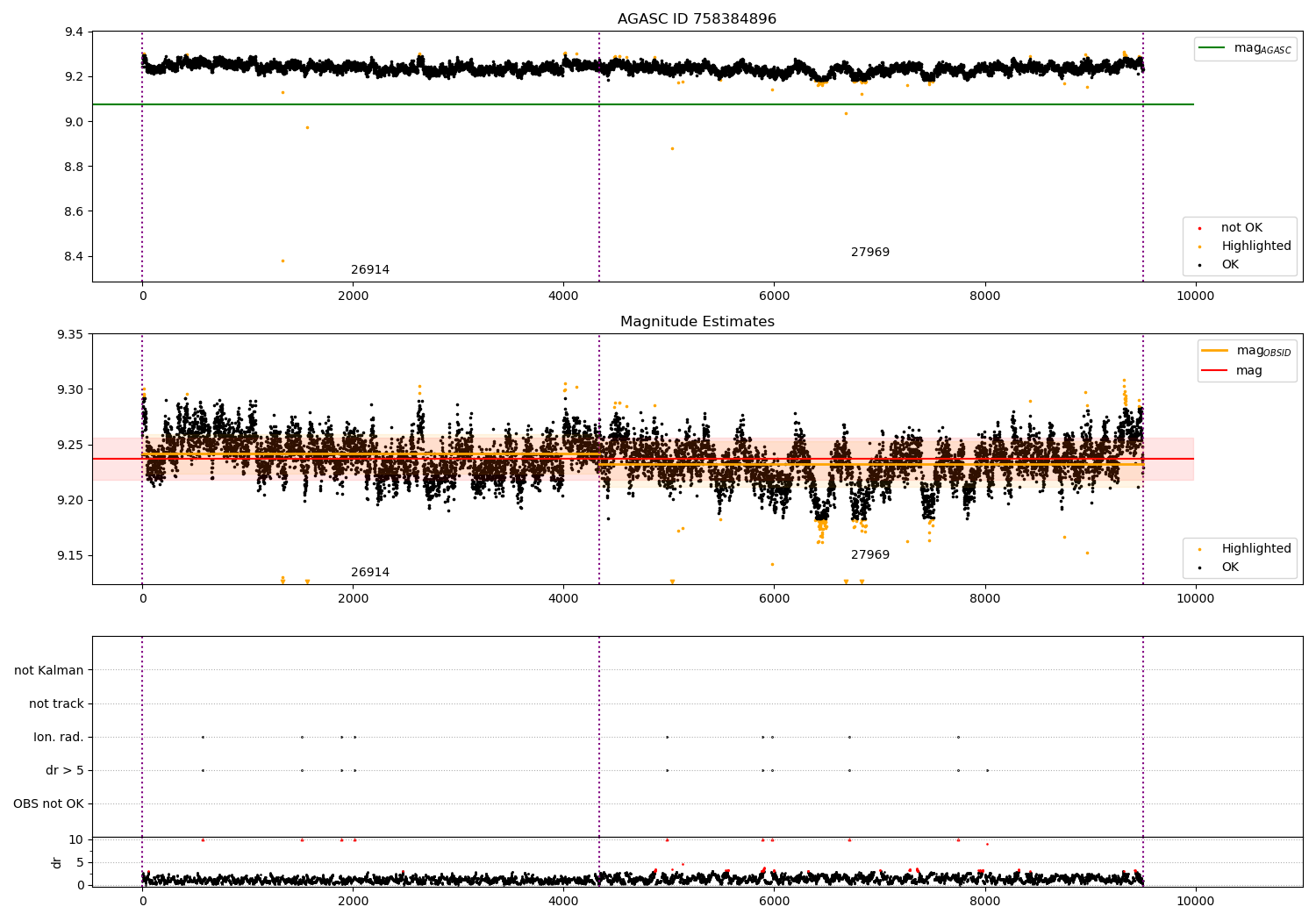
Task: Click y-axis tick "9.20" in middle plot
Action: click(x=70, y=501)
